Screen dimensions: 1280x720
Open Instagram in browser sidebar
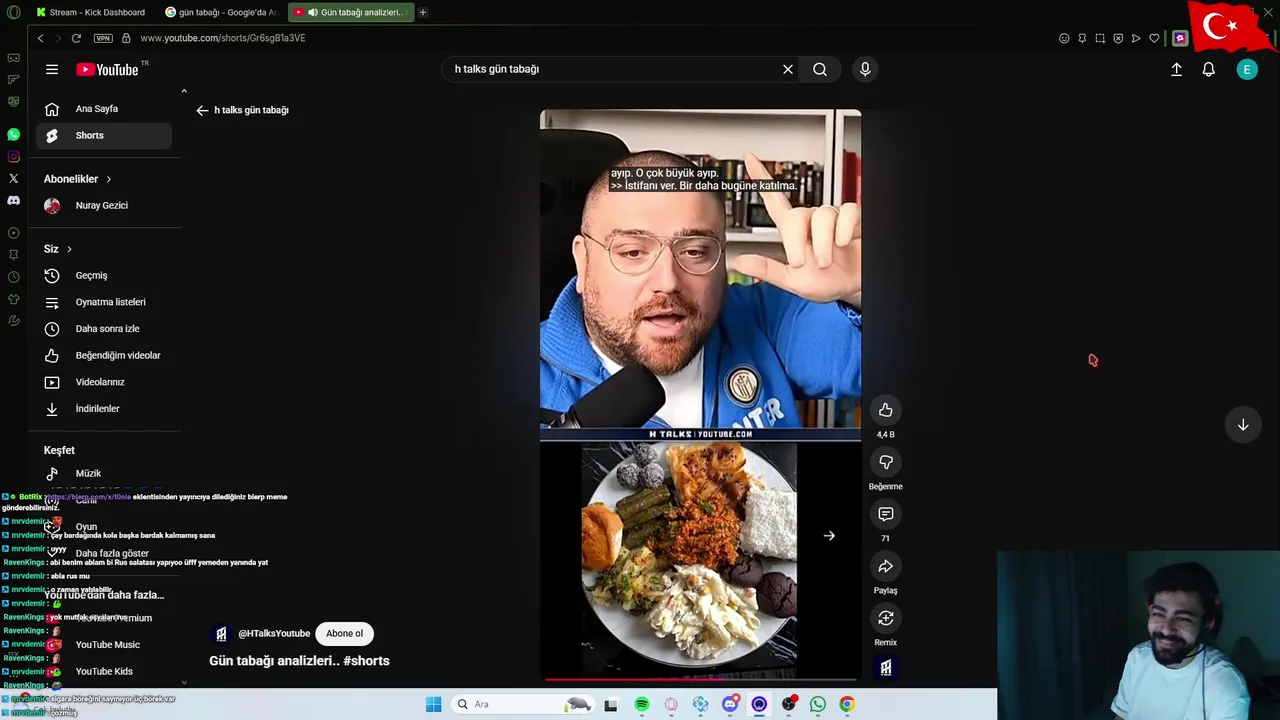click(13, 156)
